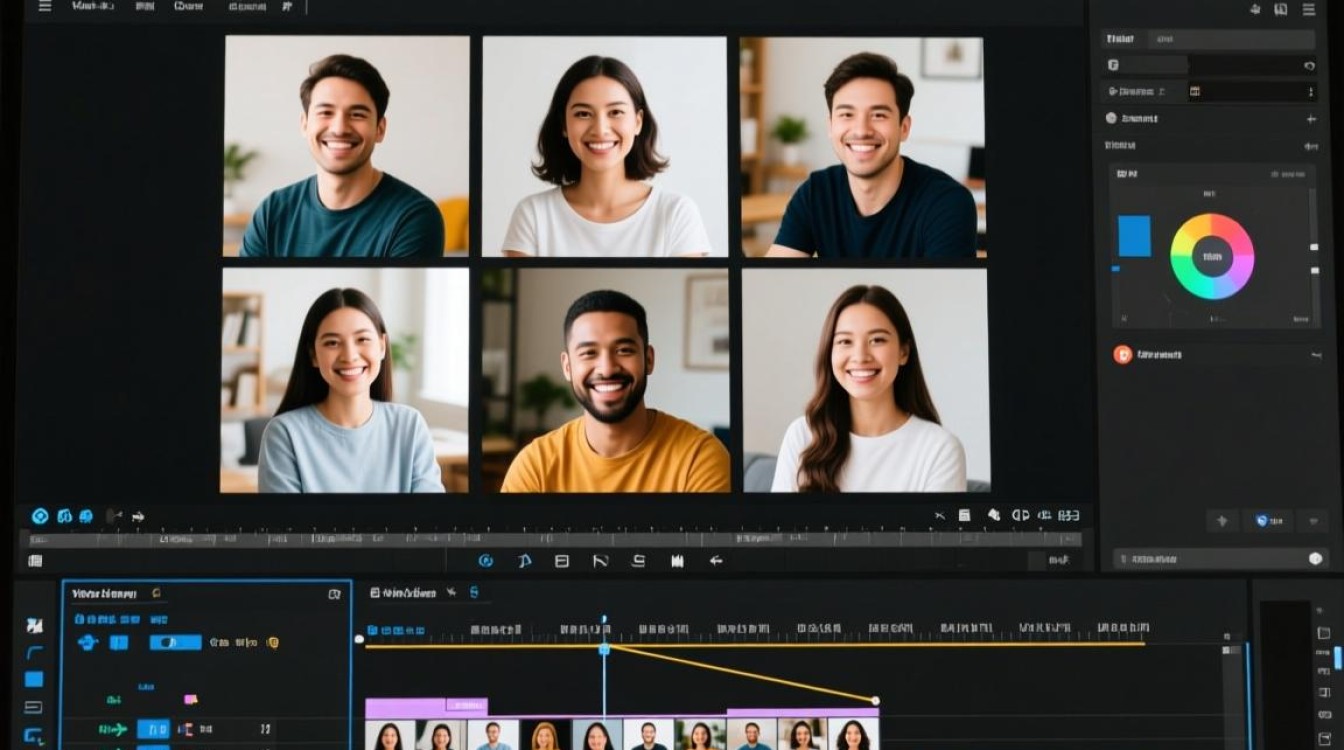Click the blue shield button at the panel bottom
The width and height of the screenshot is (1344, 750).
click(1267, 521)
